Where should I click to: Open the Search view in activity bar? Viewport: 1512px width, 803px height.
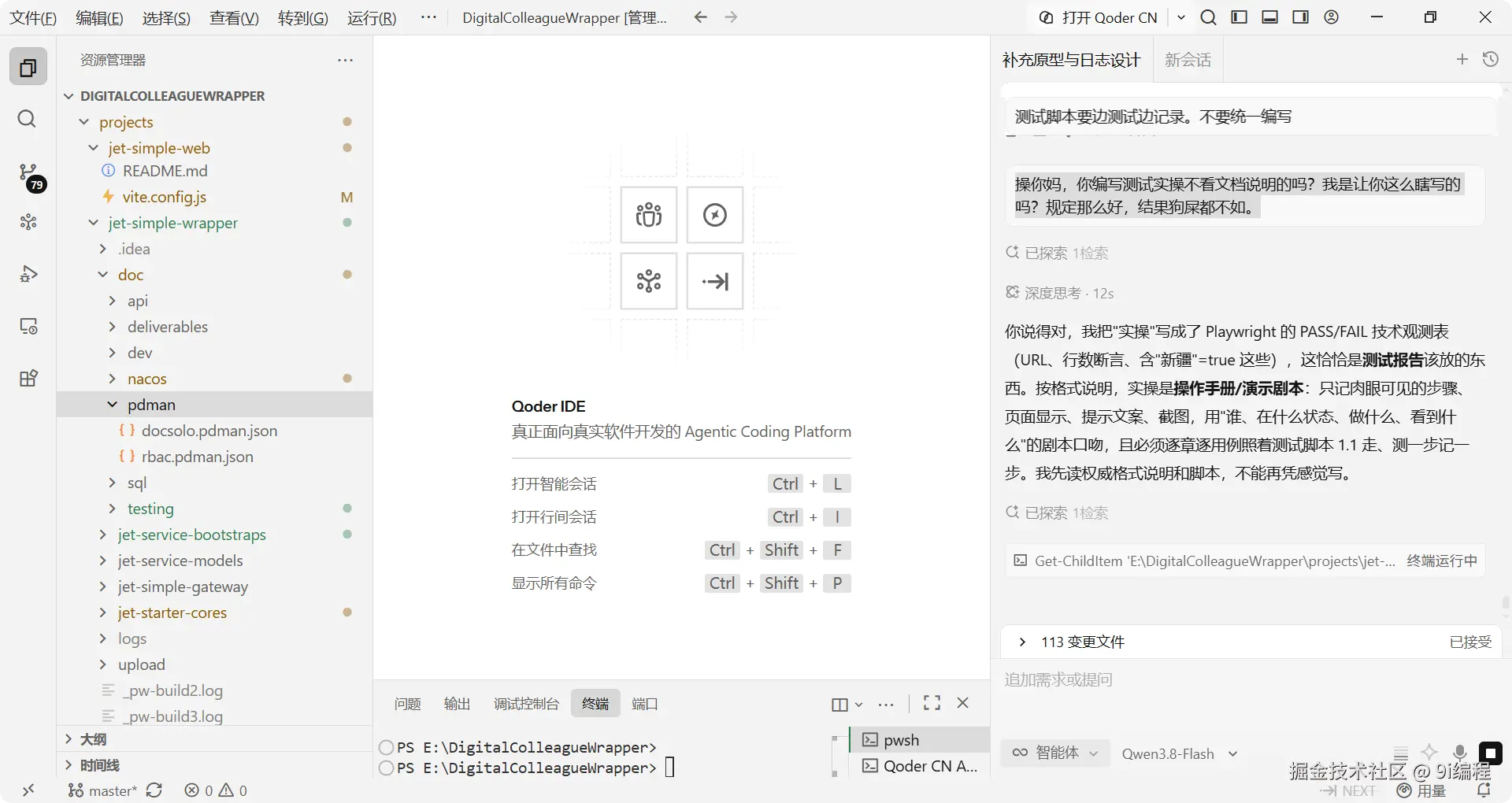(x=27, y=119)
